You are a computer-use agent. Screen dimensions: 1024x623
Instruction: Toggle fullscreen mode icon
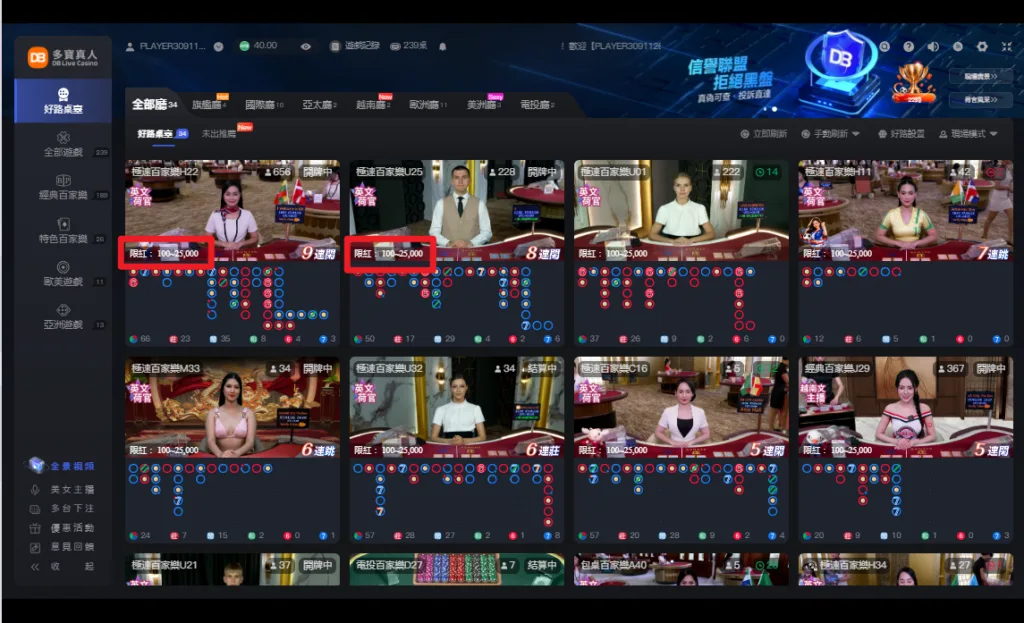1006,46
